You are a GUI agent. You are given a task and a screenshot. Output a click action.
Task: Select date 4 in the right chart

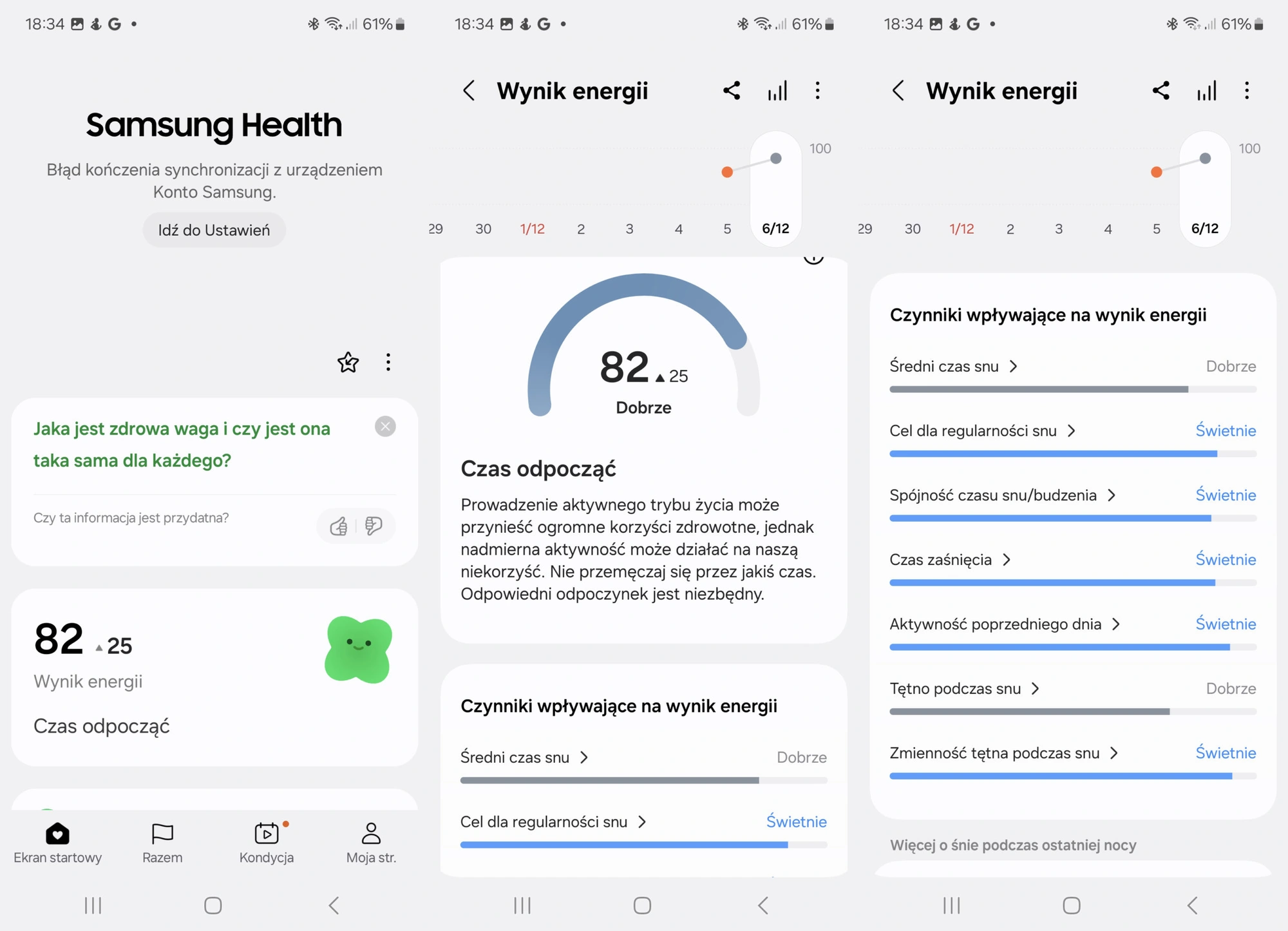click(x=1108, y=229)
